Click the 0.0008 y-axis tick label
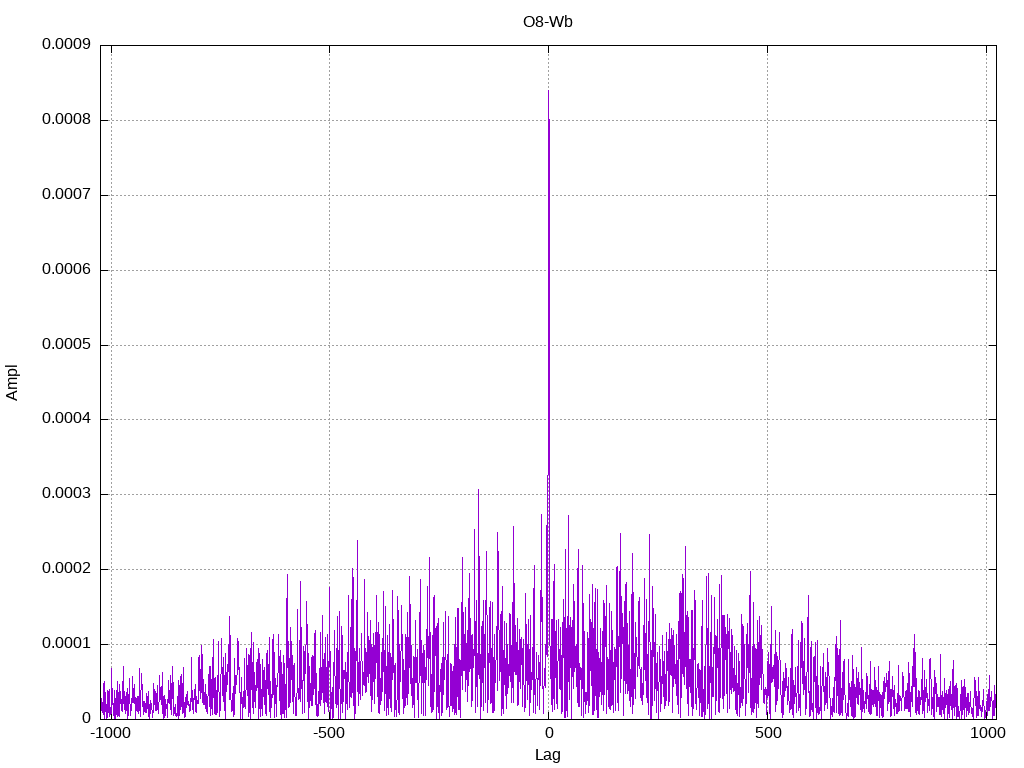Image resolution: width=1024 pixels, height=768 pixels. [66, 120]
